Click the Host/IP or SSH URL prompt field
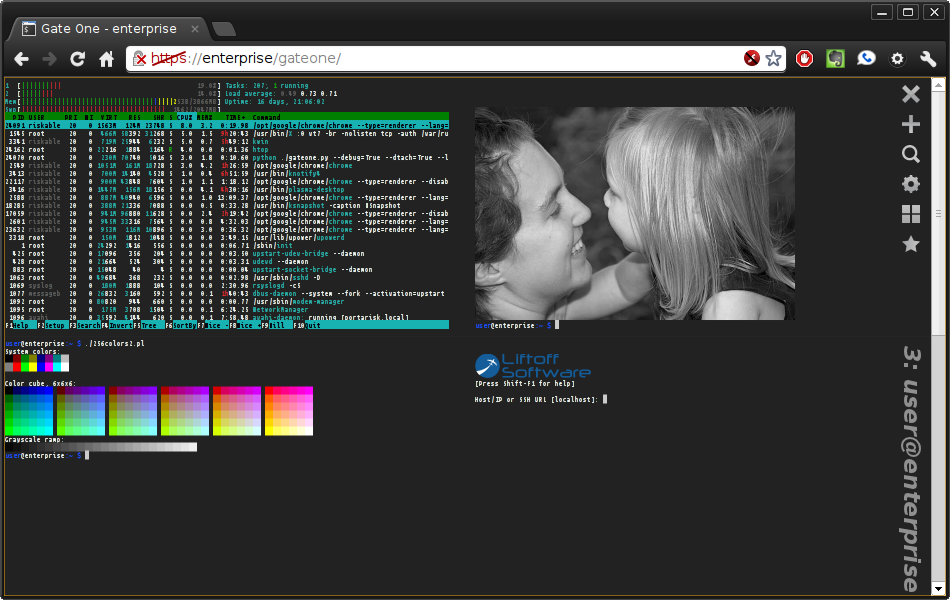Screen dimensions: 950x600 coord(540,399)
